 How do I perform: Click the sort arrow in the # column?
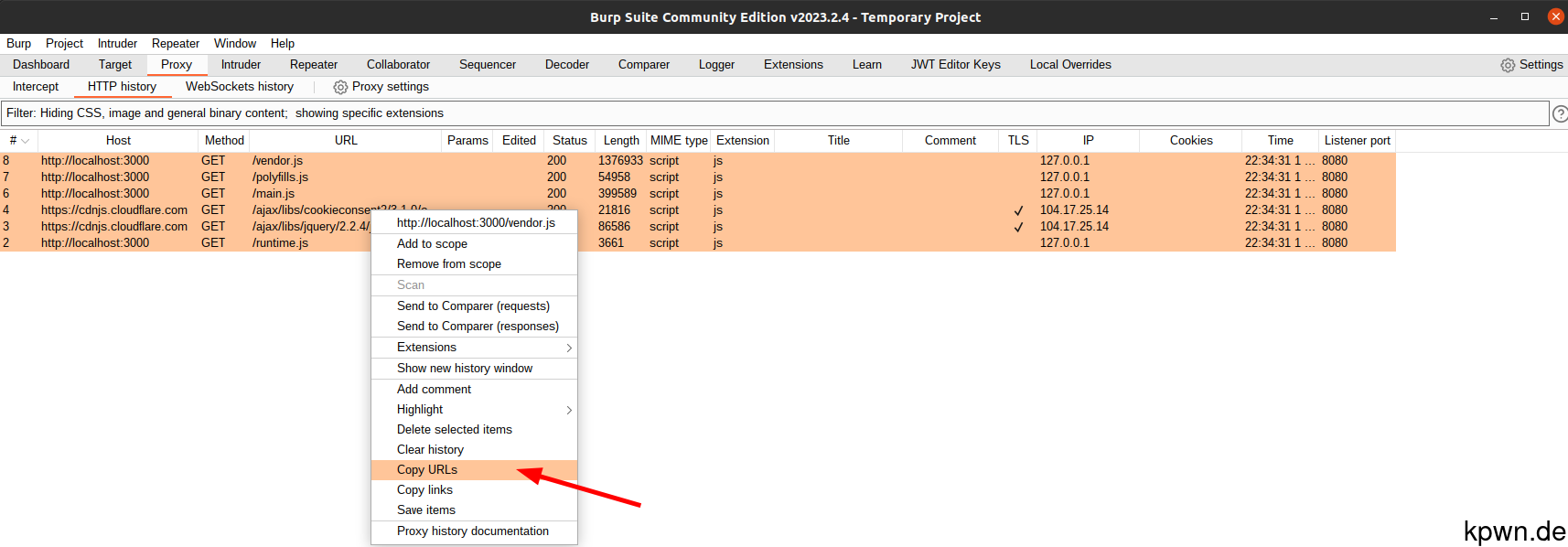pos(25,141)
